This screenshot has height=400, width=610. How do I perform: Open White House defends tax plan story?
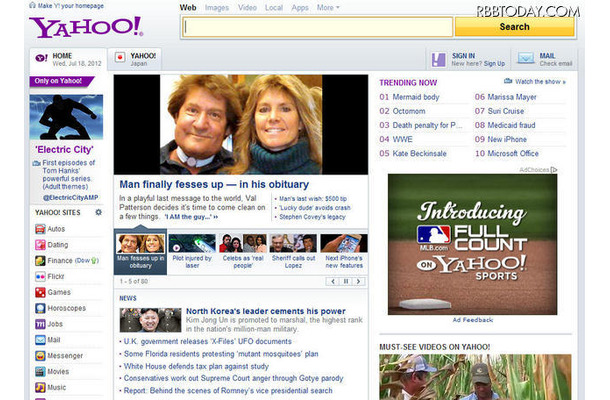196,367
